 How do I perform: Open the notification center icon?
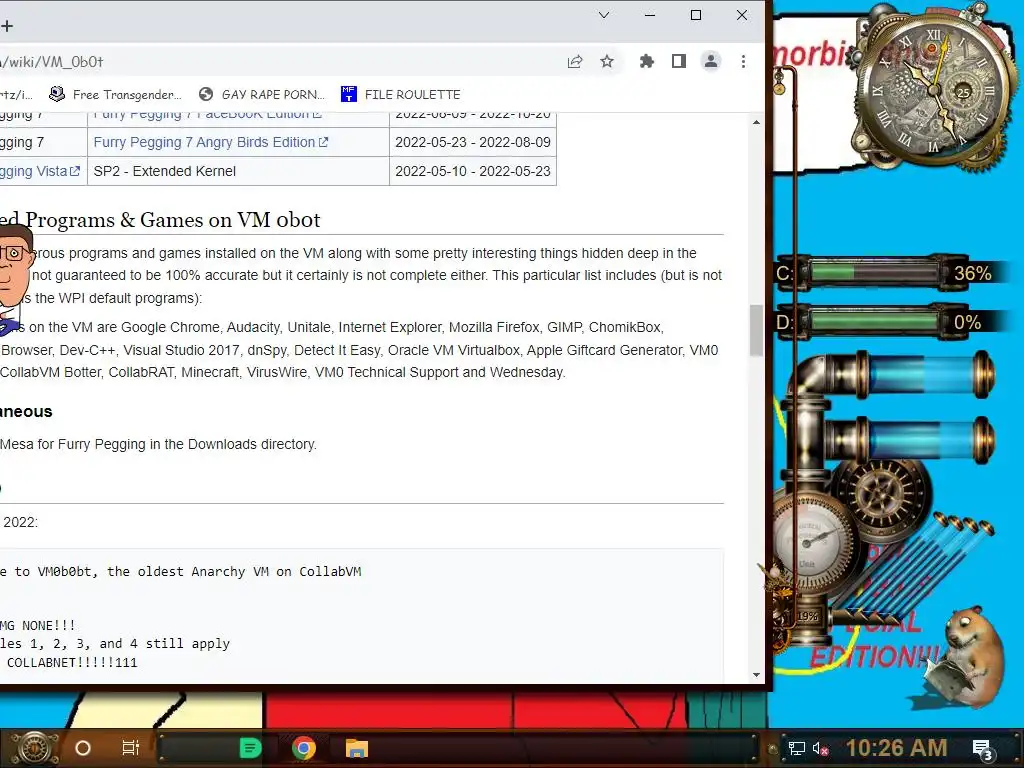(x=983, y=749)
